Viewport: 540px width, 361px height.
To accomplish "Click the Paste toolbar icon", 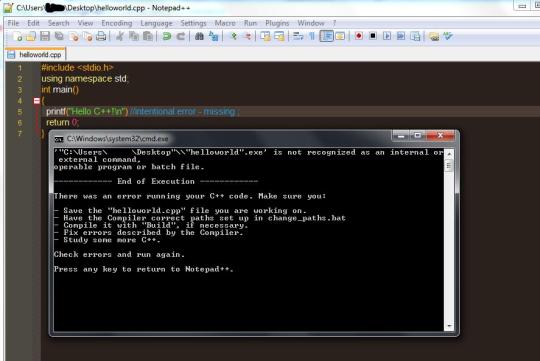I will 148,36.
